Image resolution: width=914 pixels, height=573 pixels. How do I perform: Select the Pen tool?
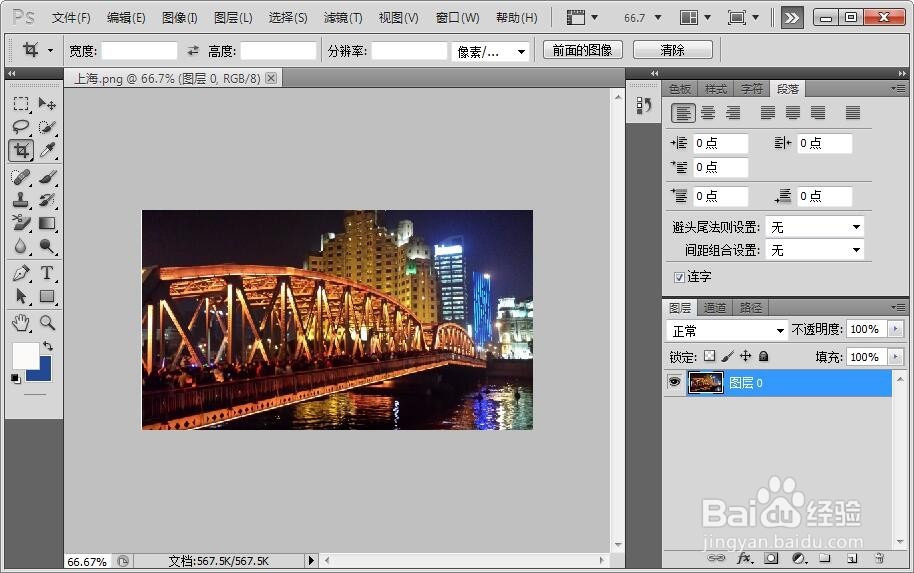21,273
